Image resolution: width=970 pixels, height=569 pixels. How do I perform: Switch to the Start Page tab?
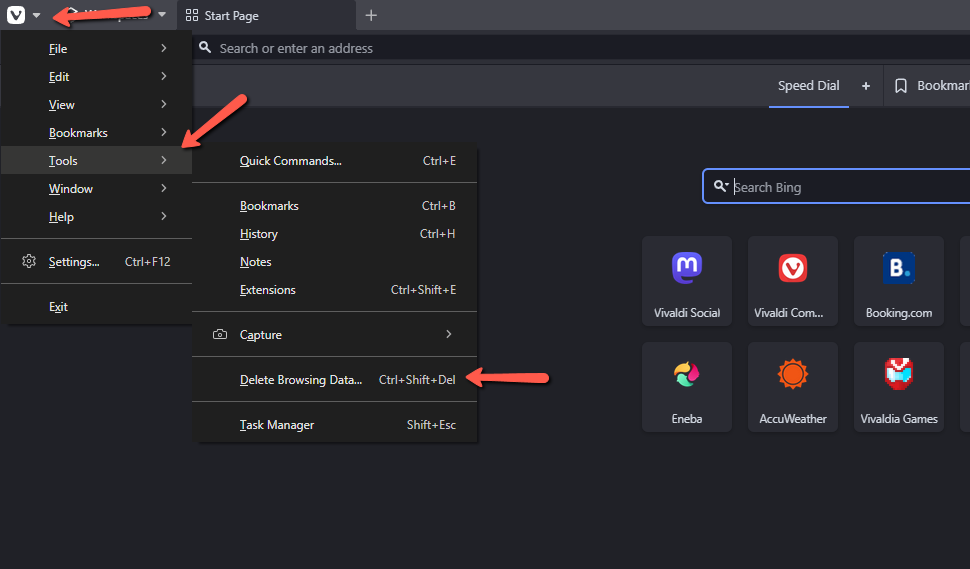(266, 15)
